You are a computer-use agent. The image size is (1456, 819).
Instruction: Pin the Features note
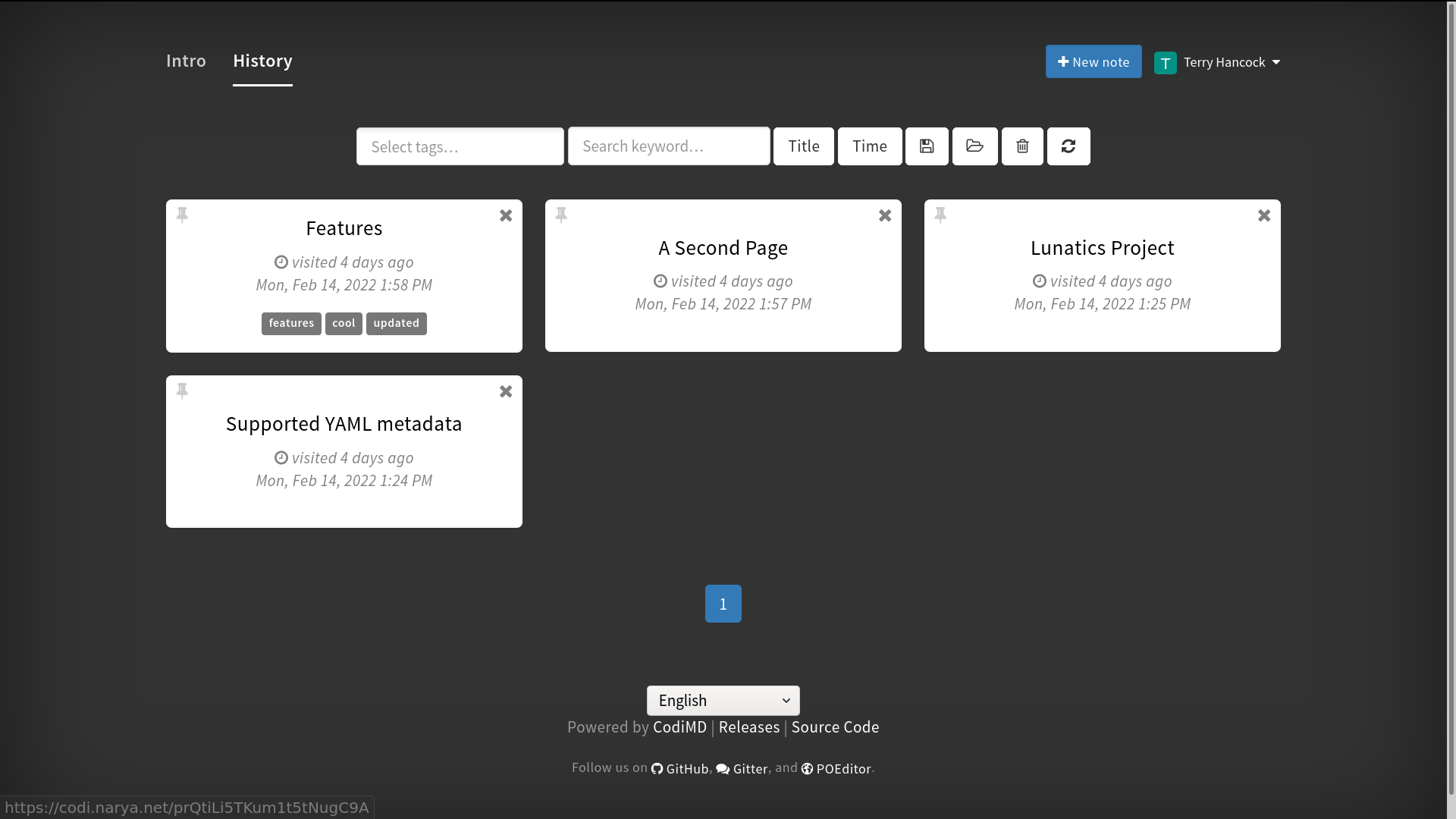[x=182, y=215]
